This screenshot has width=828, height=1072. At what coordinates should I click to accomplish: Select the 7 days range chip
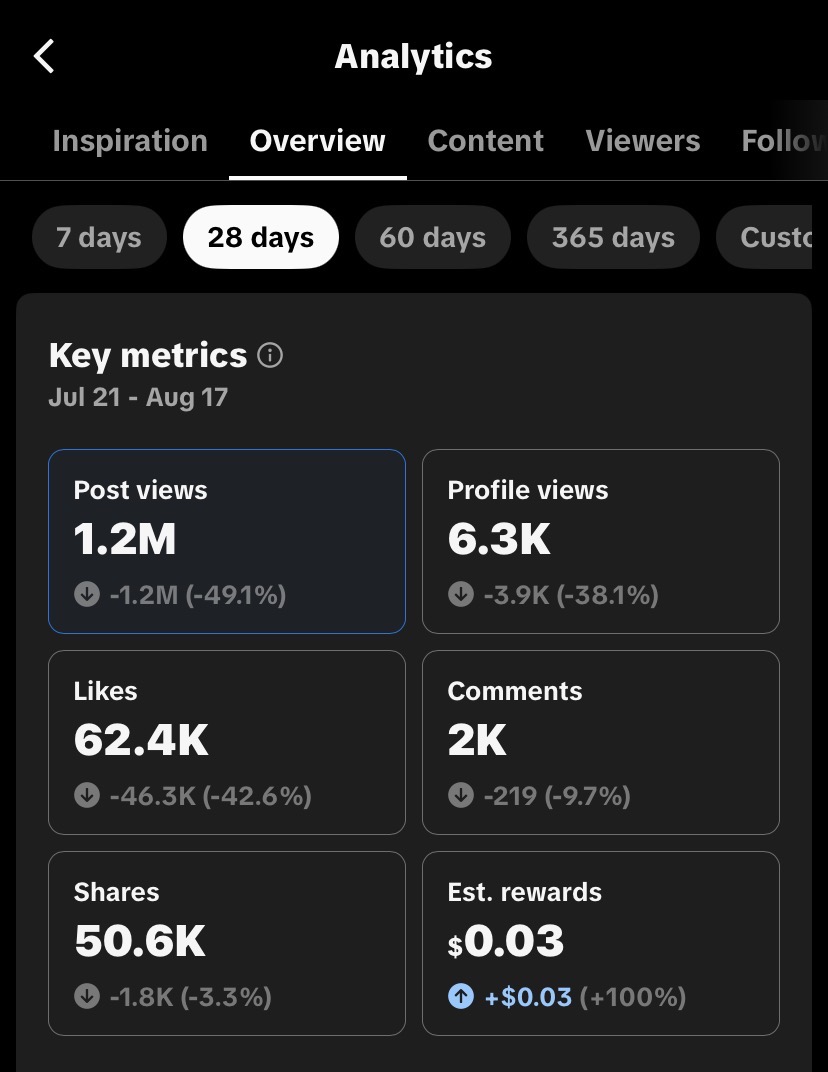pyautogui.click(x=99, y=237)
